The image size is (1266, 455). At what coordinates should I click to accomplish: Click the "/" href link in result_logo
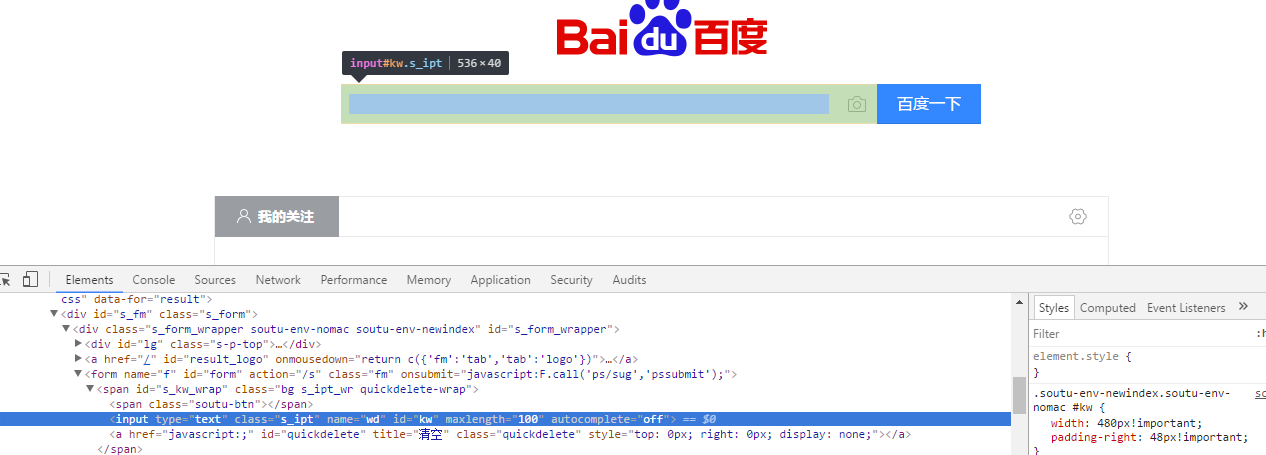point(146,360)
